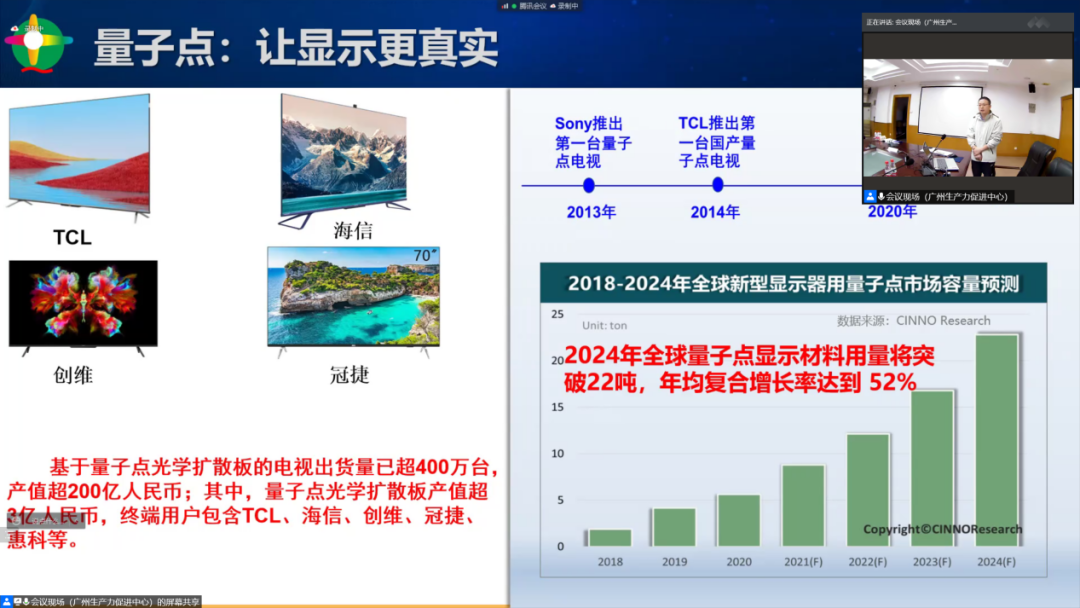
Task: Click the 2022(F) bar in the chart
Action: (x=868, y=490)
